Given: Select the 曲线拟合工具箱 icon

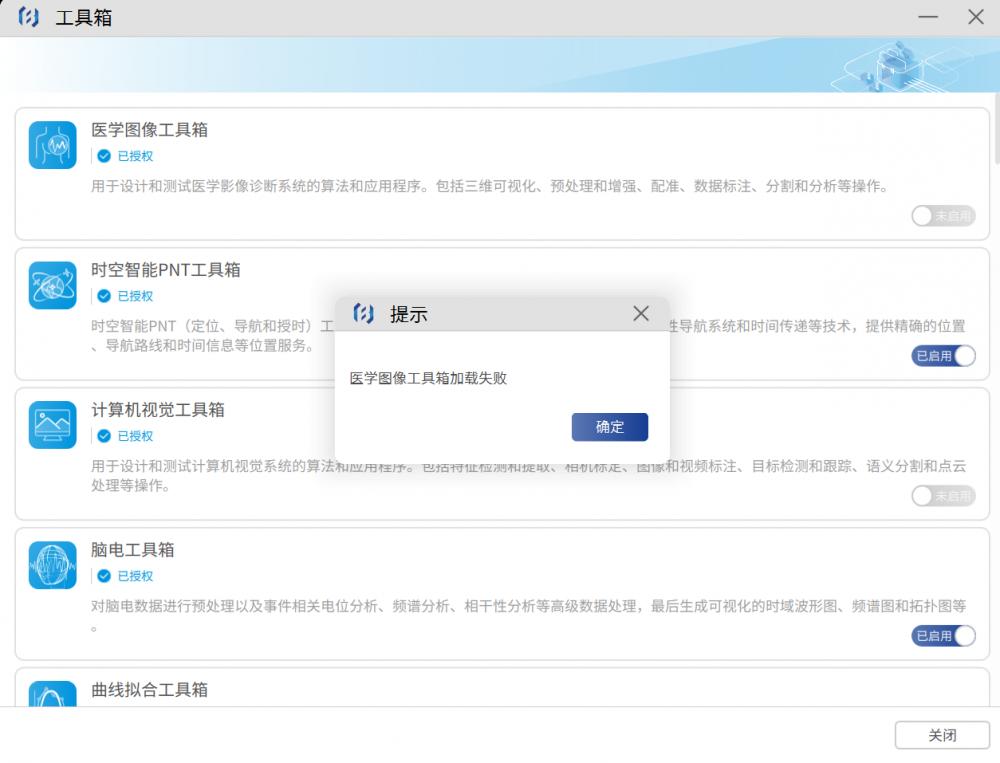Looking at the screenshot, I should click(52, 694).
